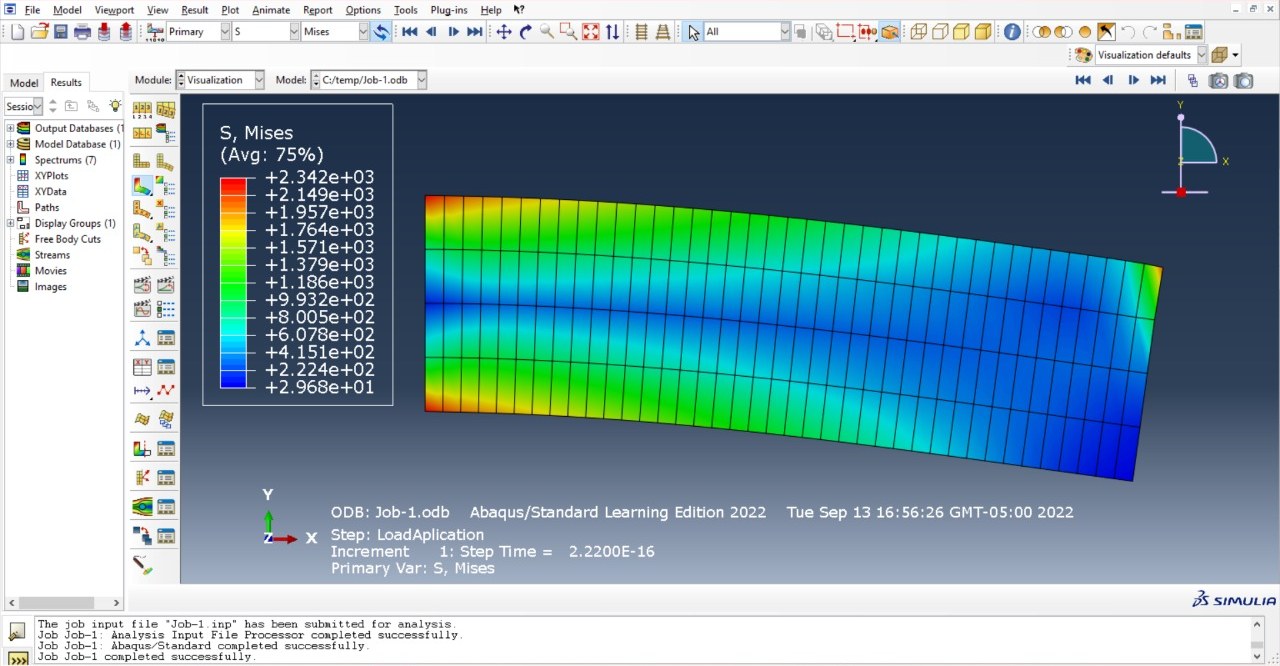Screen dimensions: 1280x666
Task: Select Paths in the results tree
Action: 47,208
